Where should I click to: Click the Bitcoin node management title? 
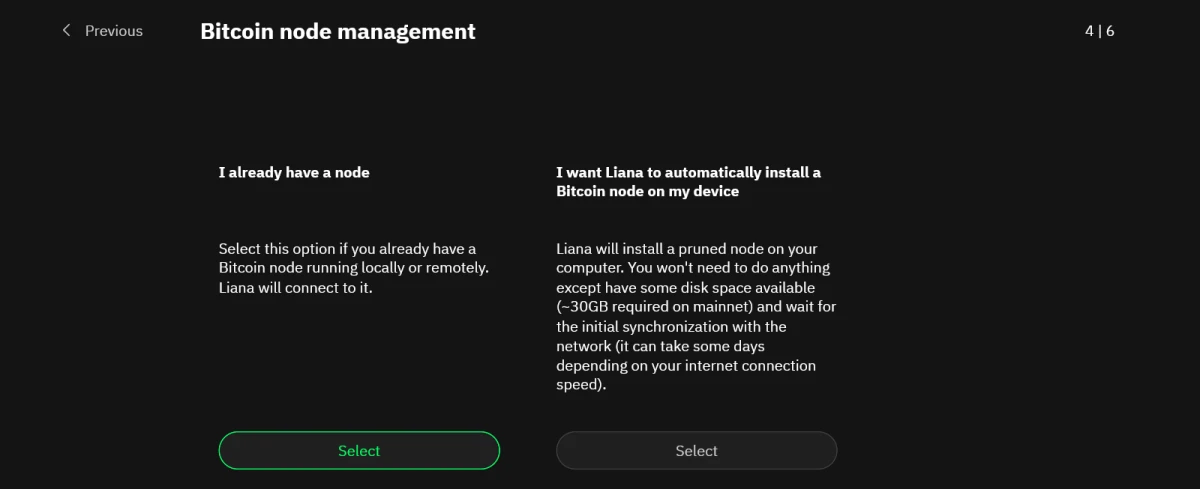[338, 31]
